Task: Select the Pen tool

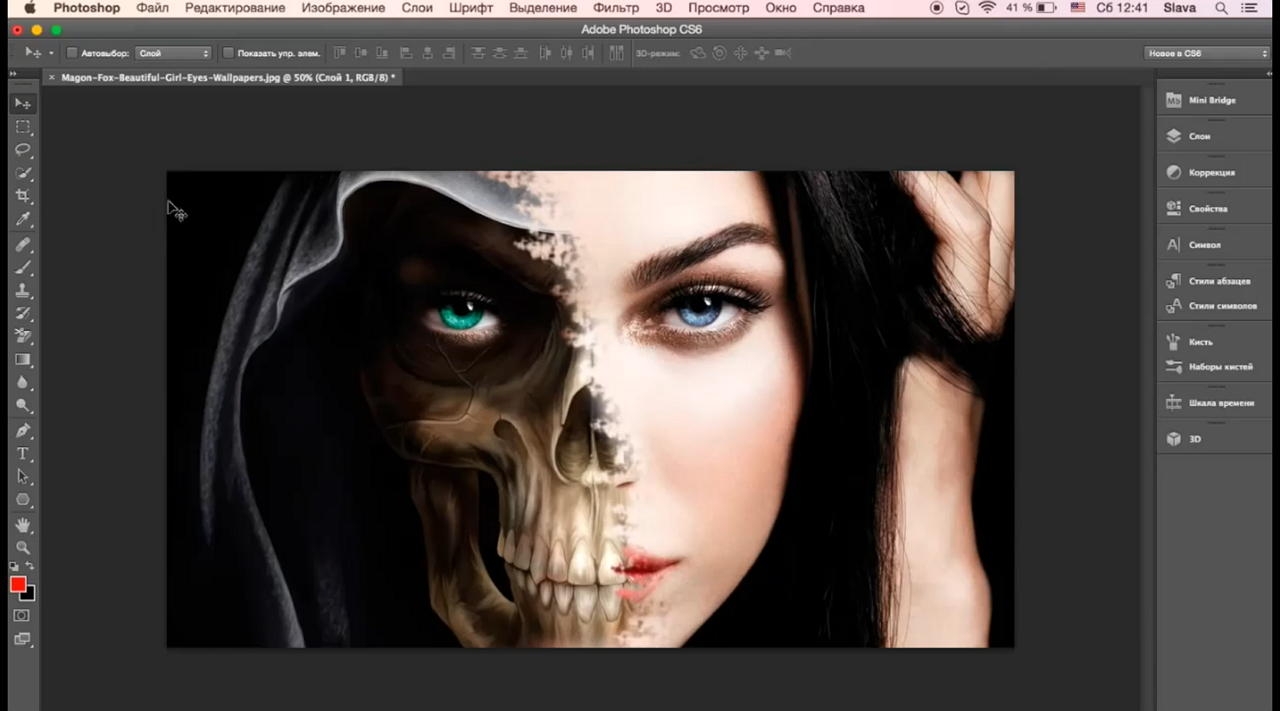Action: (x=22, y=431)
